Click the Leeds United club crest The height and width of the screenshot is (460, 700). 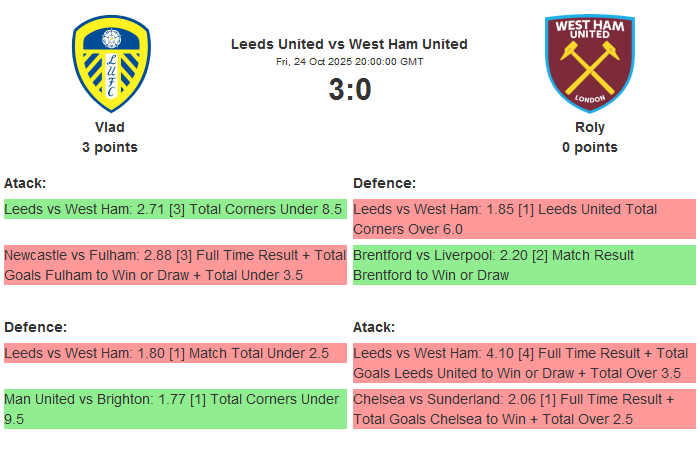pos(110,63)
